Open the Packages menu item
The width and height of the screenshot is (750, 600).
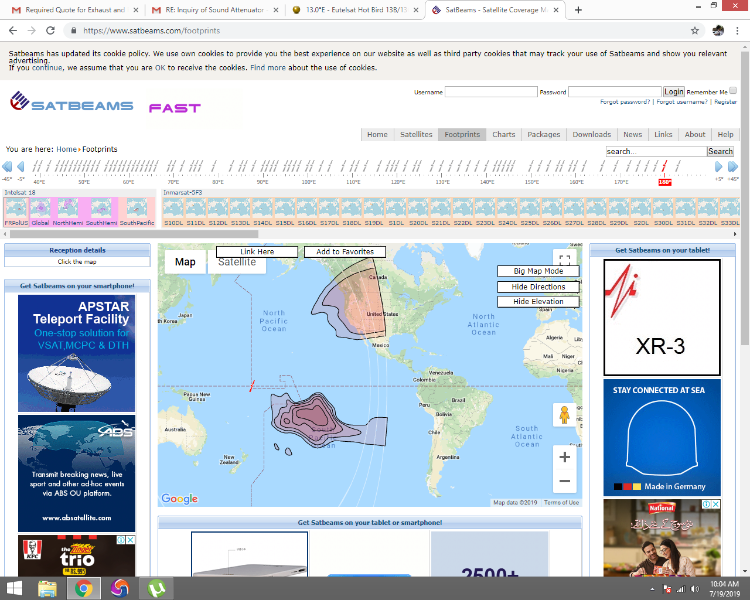pyautogui.click(x=544, y=134)
